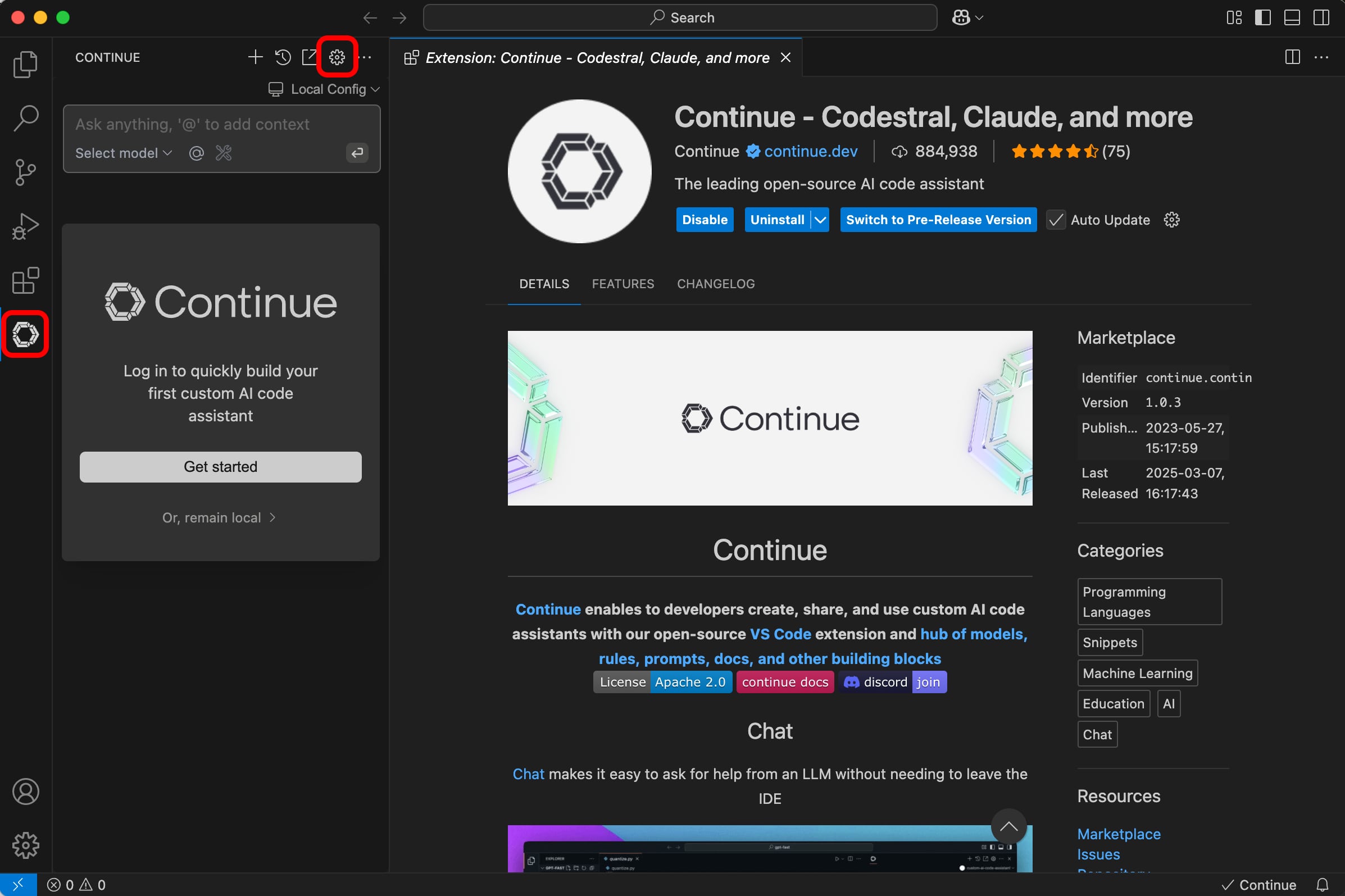Click Switch to Pre-Release Version
The height and width of the screenshot is (896, 1345).
click(x=938, y=220)
